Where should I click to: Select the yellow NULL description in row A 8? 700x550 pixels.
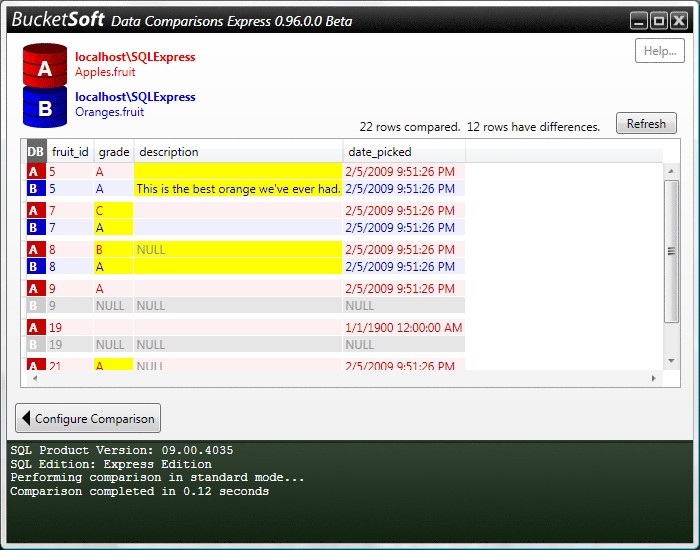[238, 249]
